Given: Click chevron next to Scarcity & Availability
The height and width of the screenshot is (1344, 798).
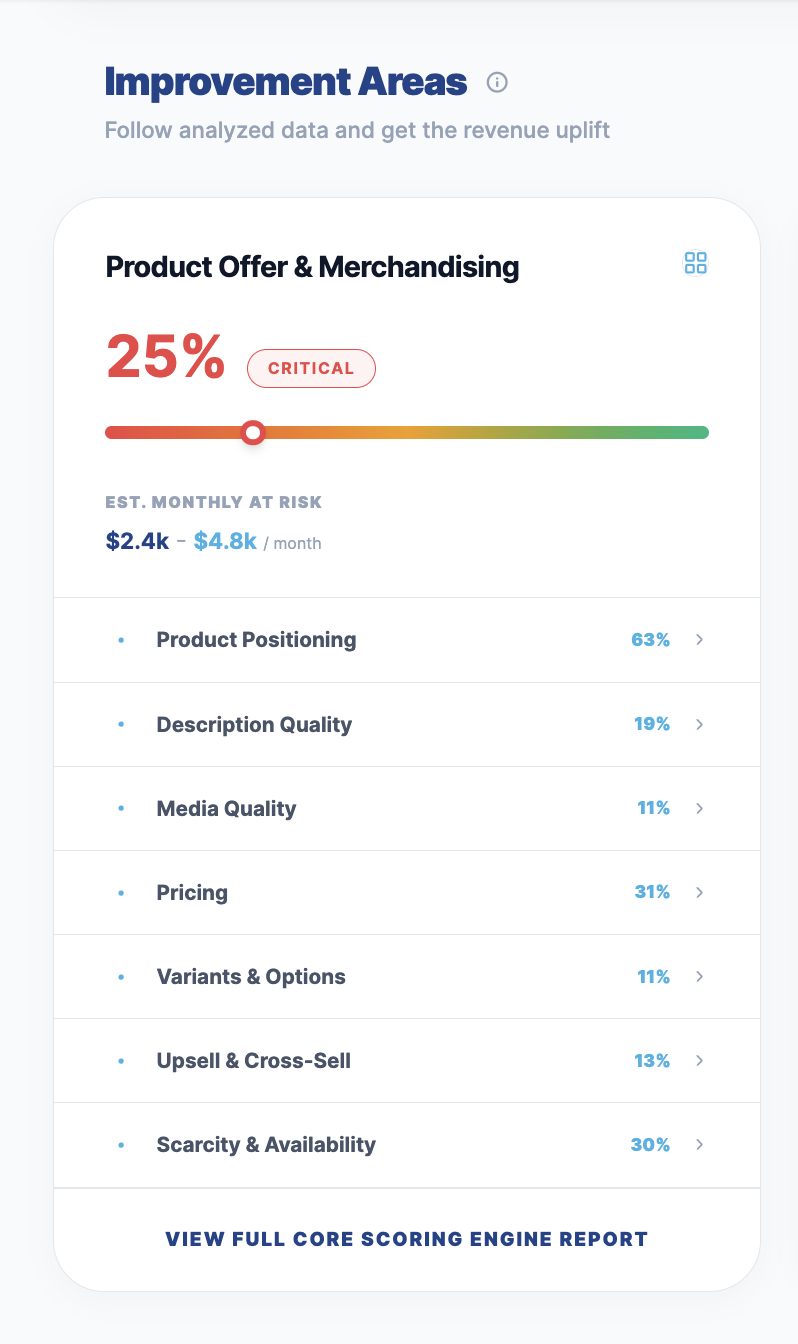Looking at the screenshot, I should pos(700,1144).
